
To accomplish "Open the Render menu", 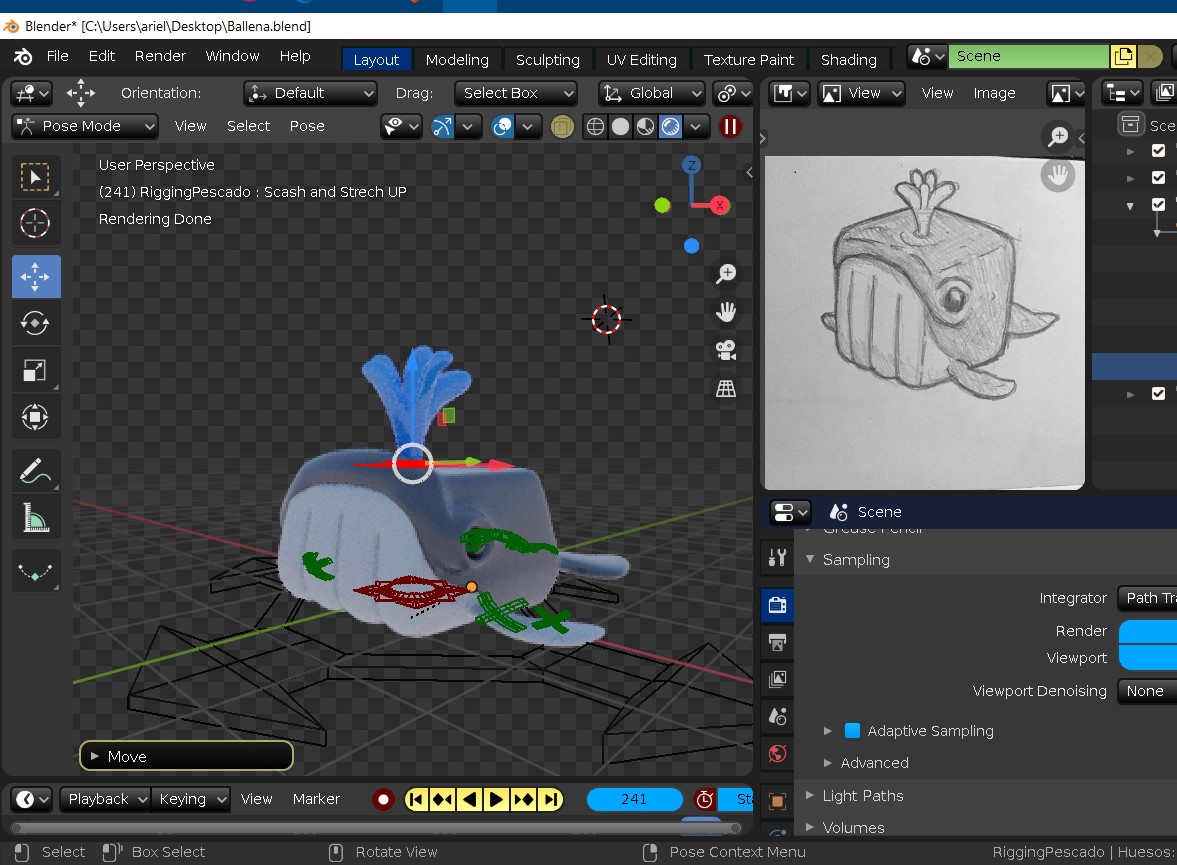I will click(160, 56).
